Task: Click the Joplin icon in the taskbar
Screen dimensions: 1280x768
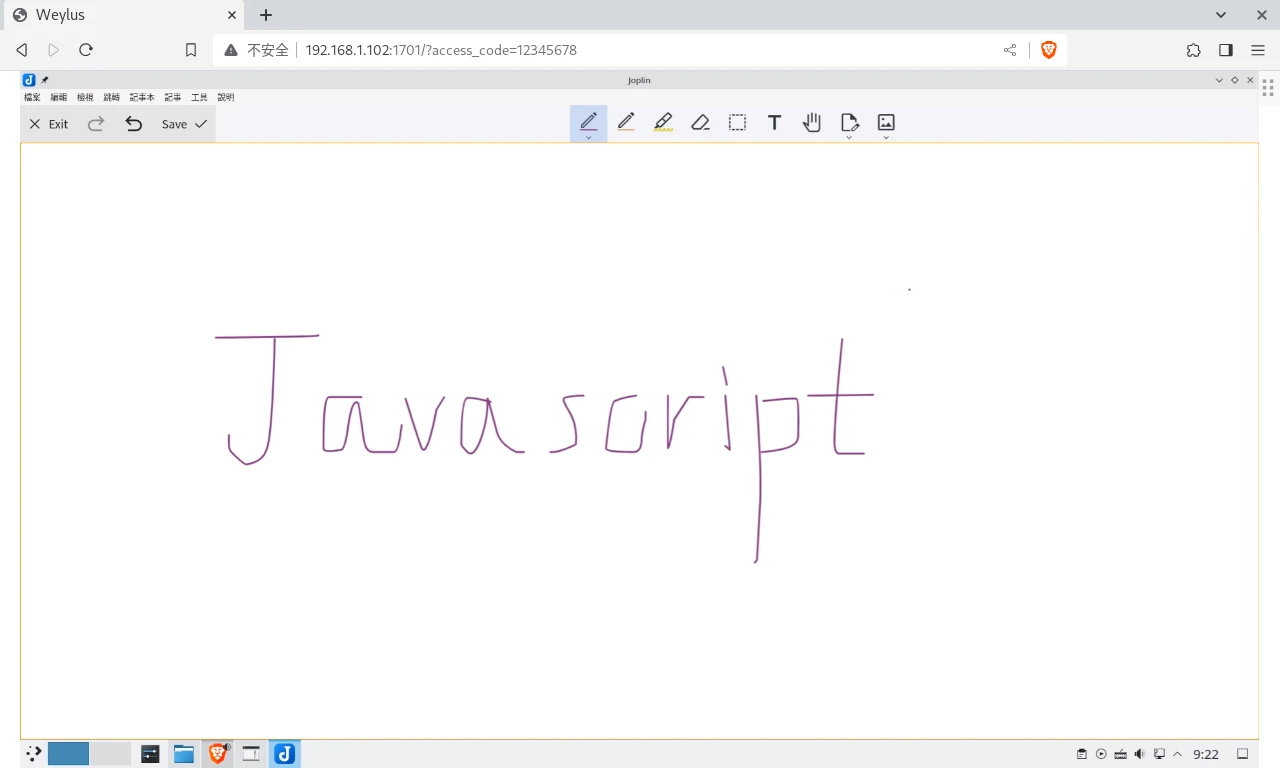Action: (285, 754)
